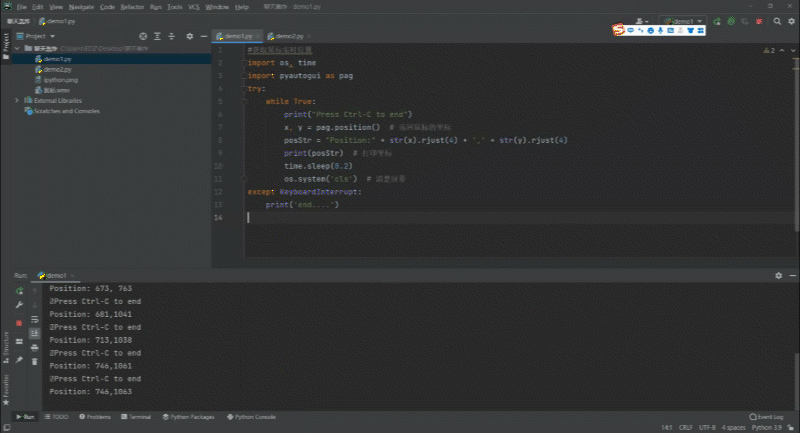Viewport: 800px width, 433px height.
Task: Click the print icon in Run console
Action: coord(35,348)
